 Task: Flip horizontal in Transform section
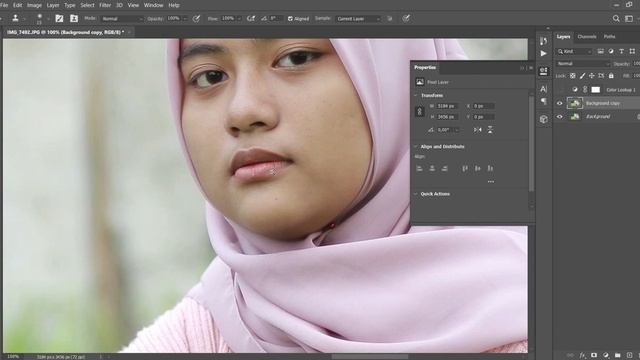click(x=478, y=130)
